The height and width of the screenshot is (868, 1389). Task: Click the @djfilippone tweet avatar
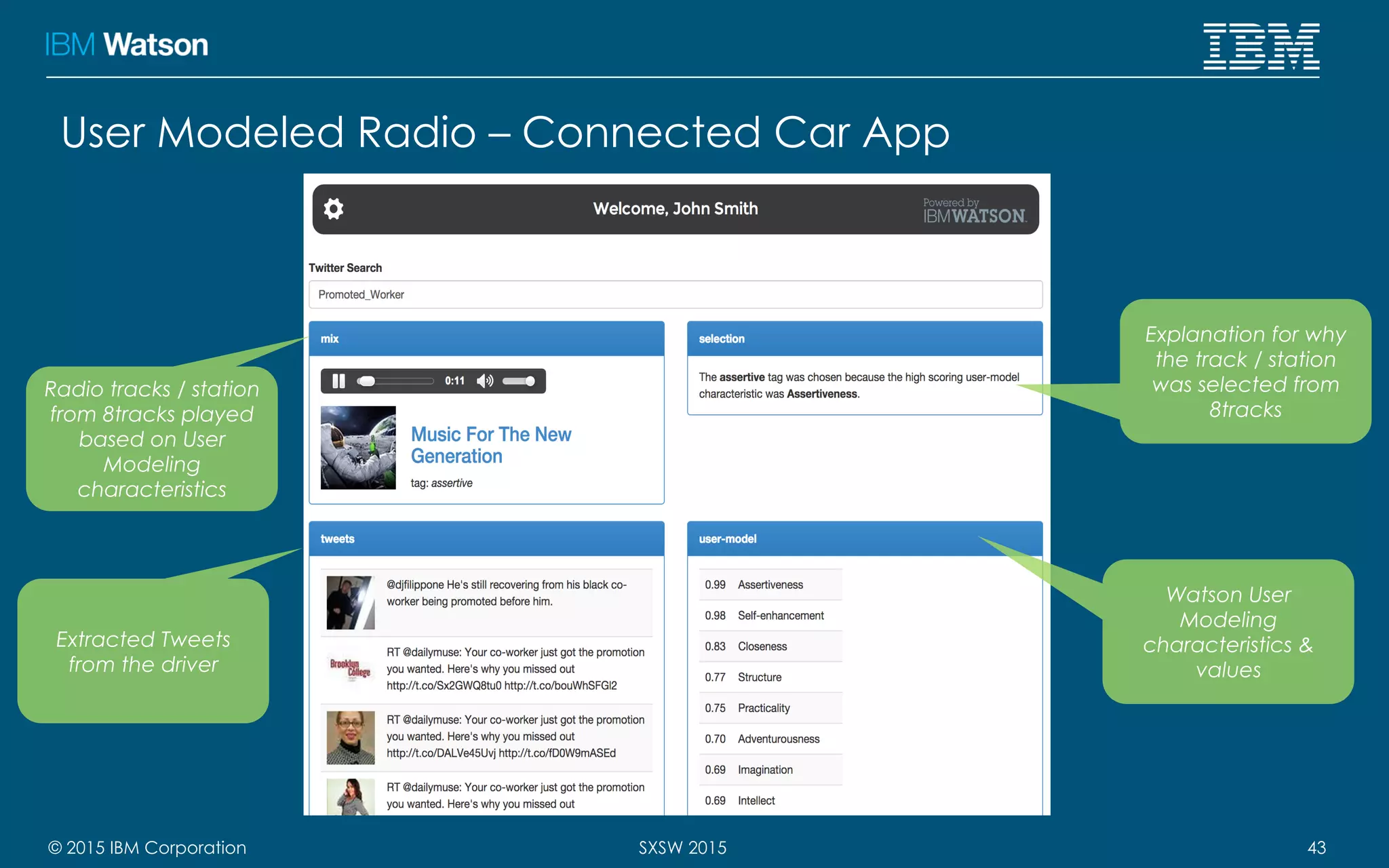click(351, 603)
